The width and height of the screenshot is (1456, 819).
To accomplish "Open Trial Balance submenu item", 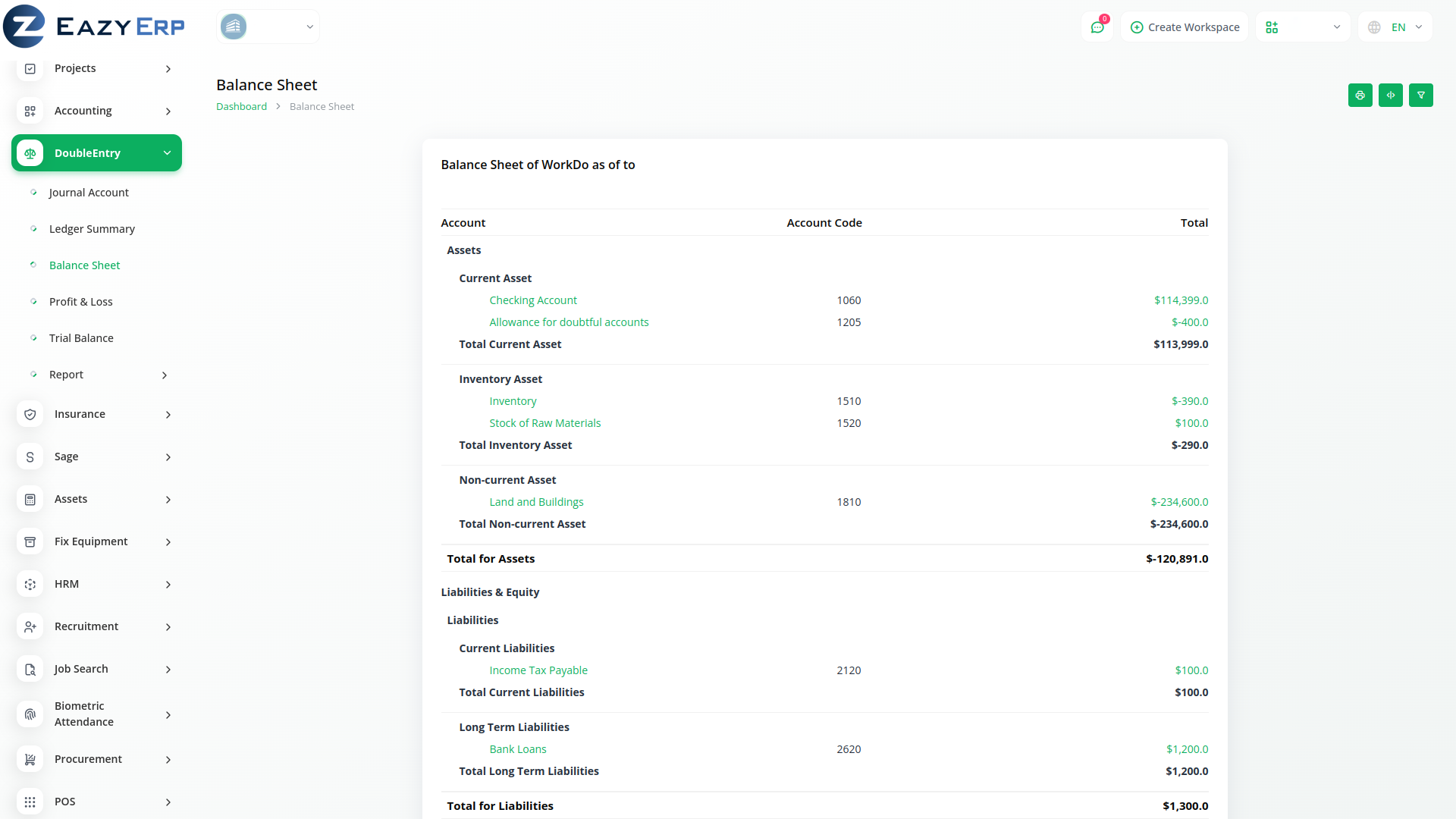I will tap(81, 338).
